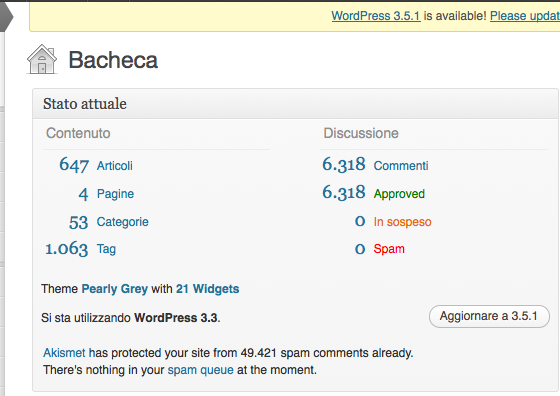
Task: View Approved comments
Action: [x=399, y=194]
